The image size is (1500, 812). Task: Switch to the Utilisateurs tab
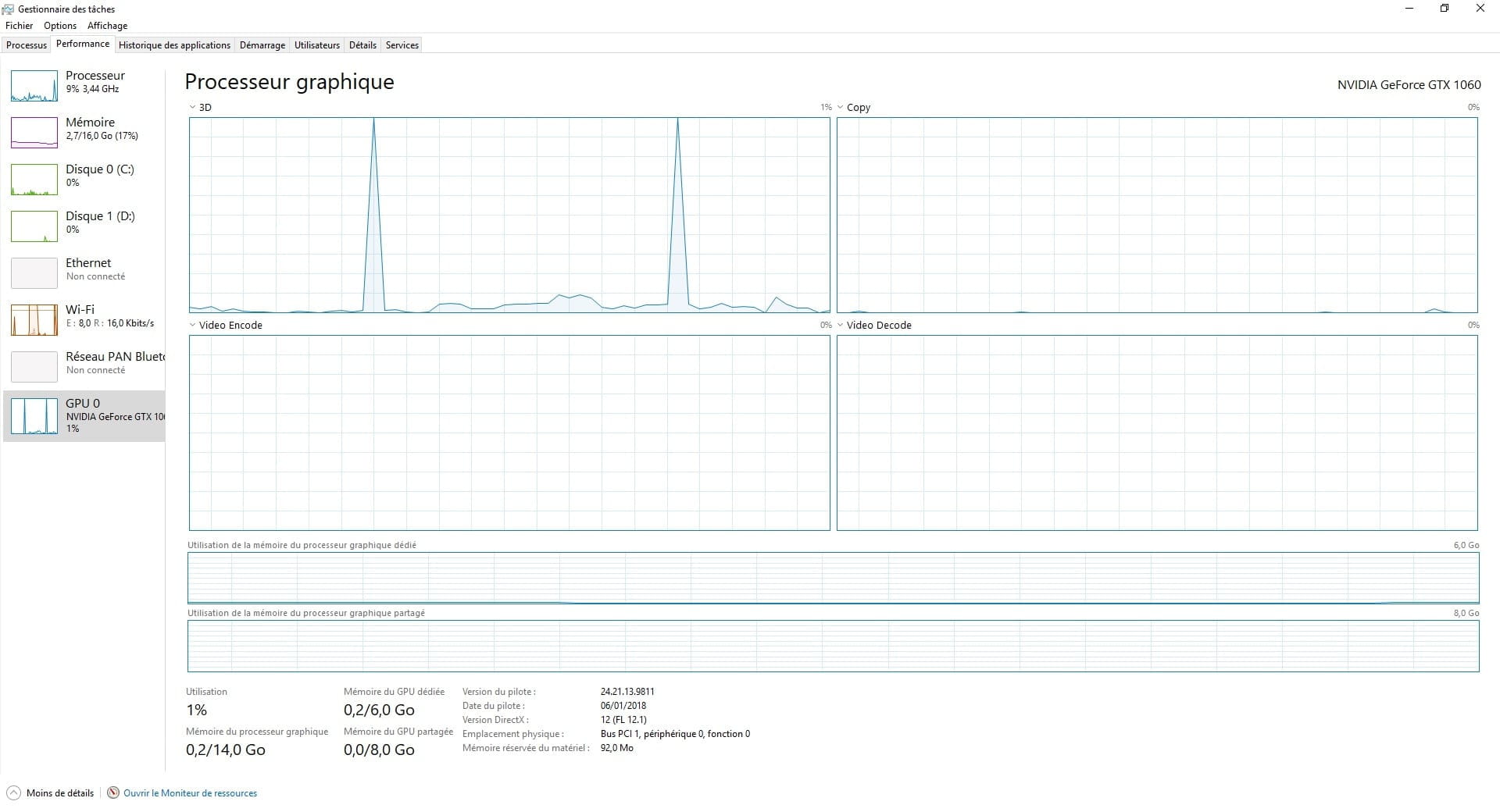[317, 45]
